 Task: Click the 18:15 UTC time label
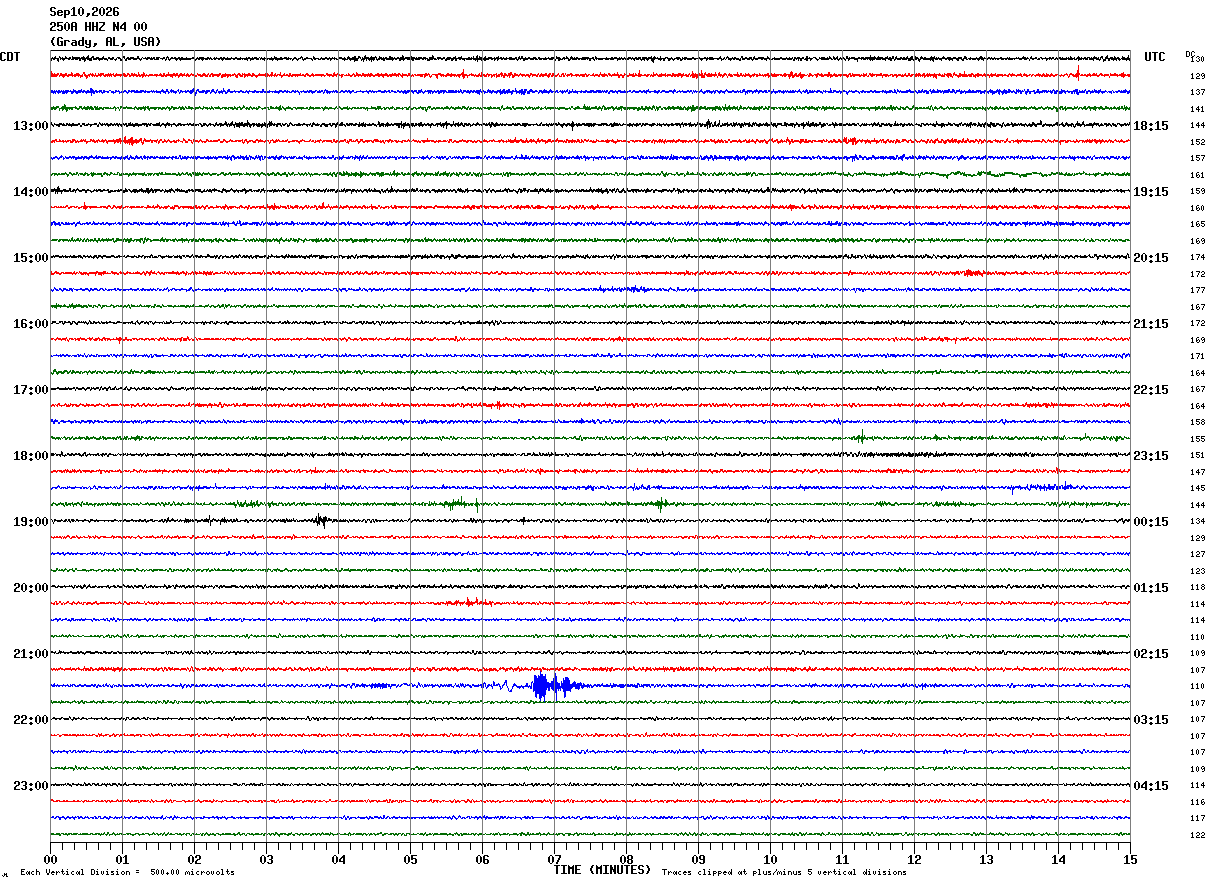click(x=1151, y=126)
